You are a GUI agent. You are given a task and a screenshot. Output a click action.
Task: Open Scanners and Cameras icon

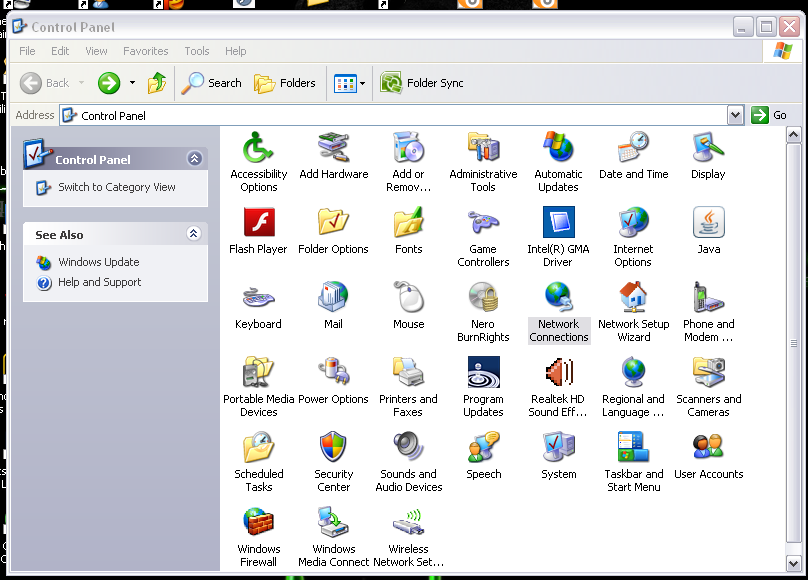709,372
